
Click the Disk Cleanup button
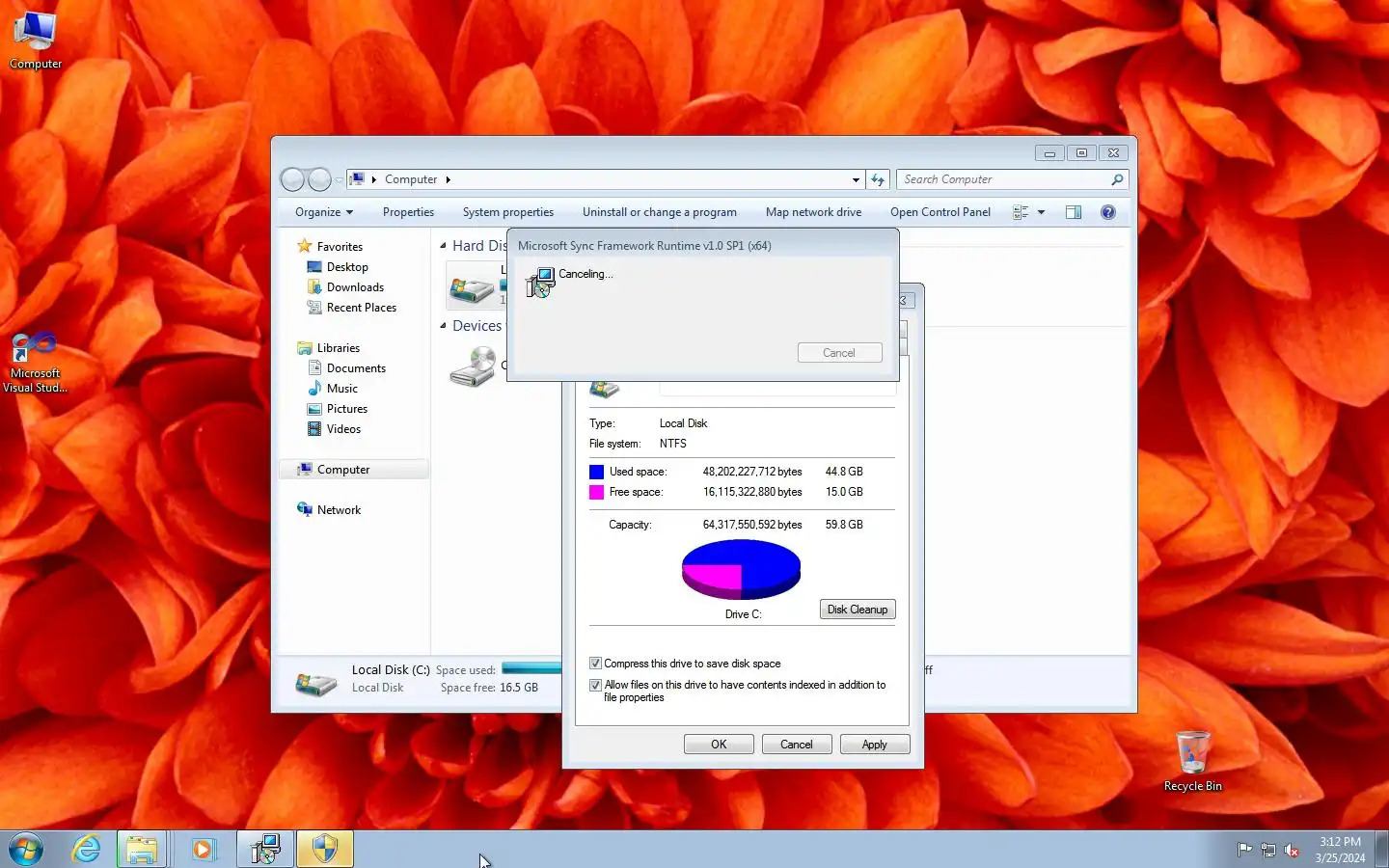point(858,610)
